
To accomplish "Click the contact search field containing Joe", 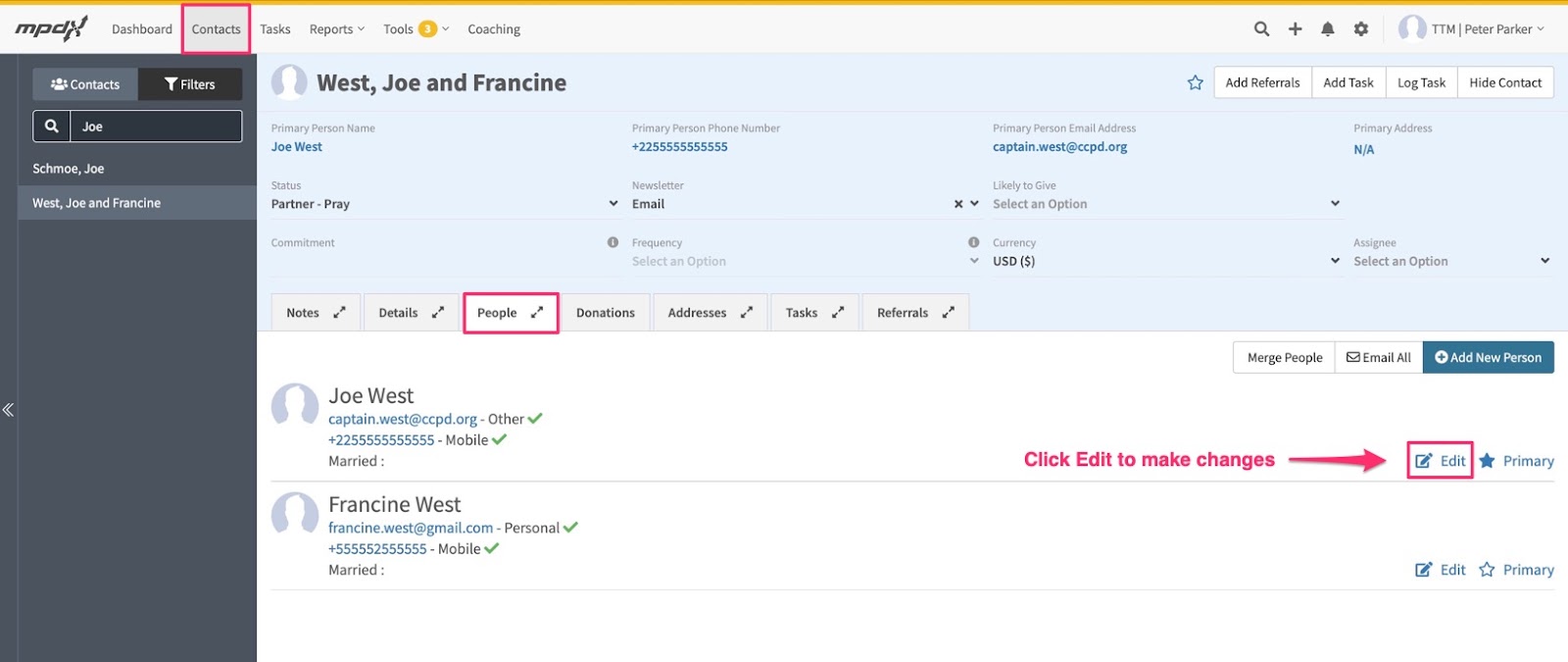I will [x=156, y=127].
